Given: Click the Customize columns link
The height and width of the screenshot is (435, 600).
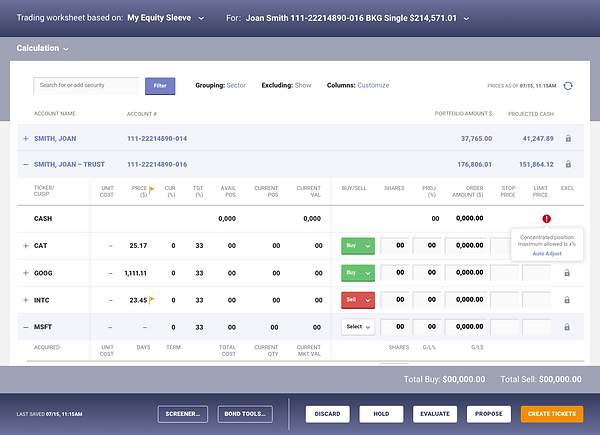Looking at the screenshot, I should tap(373, 85).
